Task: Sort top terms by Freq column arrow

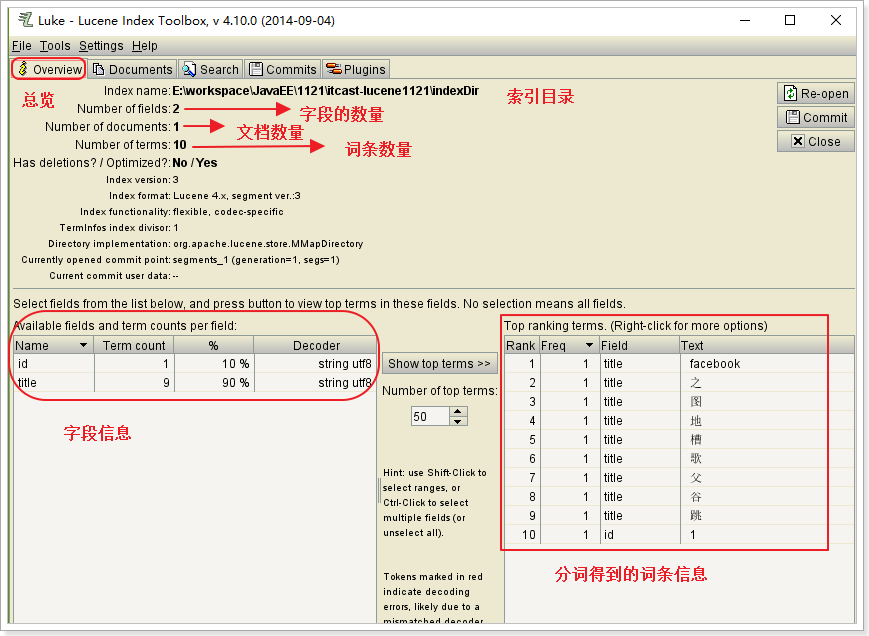Action: pyautogui.click(x=589, y=345)
